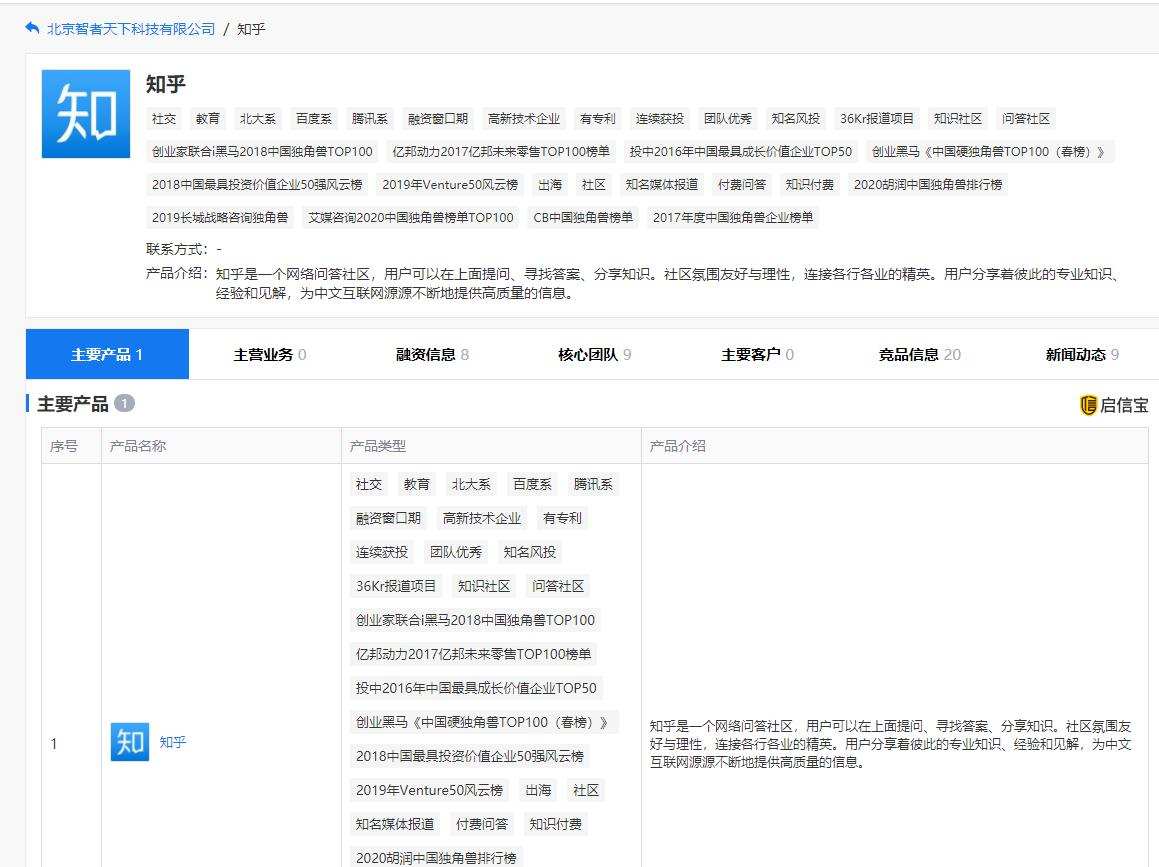
Task: Click 2020胡润中国独角兽排行榜 tag in header
Action: (927, 185)
